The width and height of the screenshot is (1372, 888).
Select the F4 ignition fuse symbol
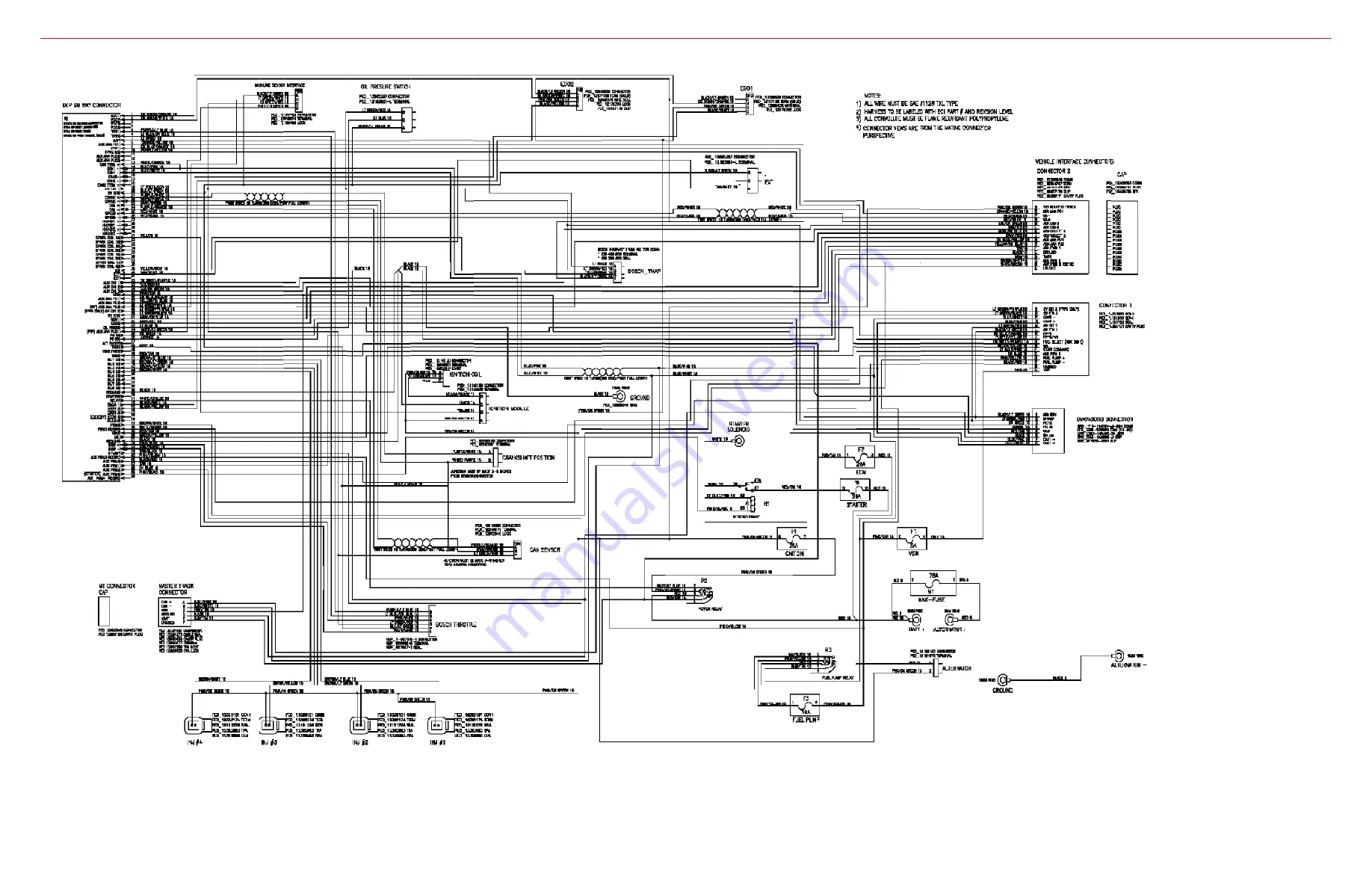coord(793,537)
